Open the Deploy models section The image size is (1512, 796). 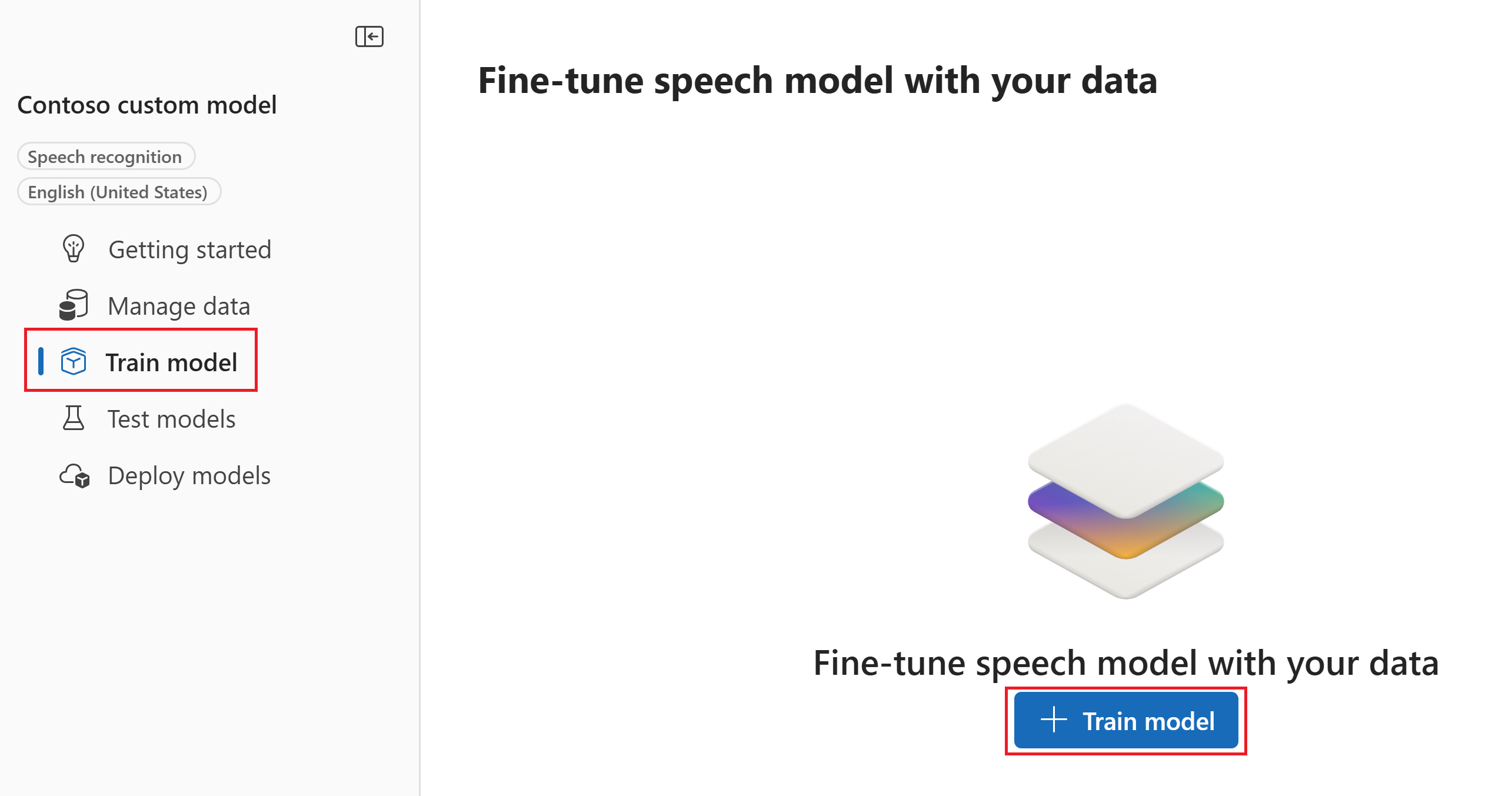click(189, 476)
